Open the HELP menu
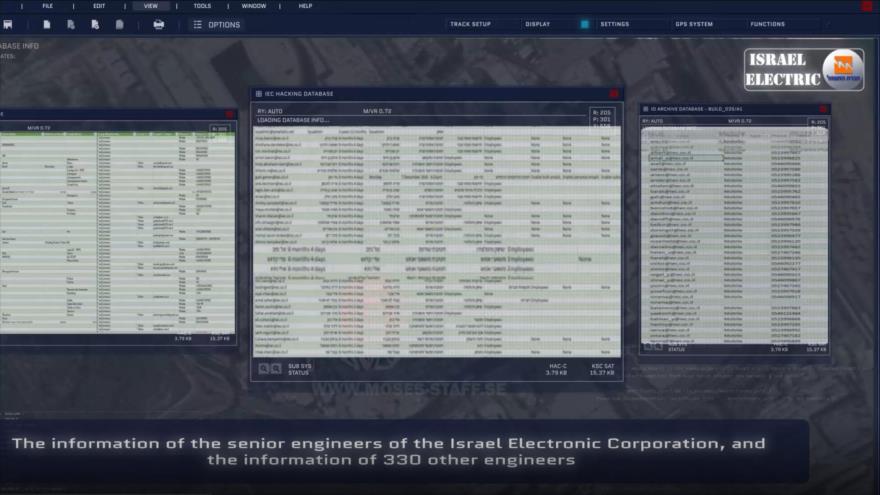This screenshot has height=495, width=880. (x=305, y=6)
